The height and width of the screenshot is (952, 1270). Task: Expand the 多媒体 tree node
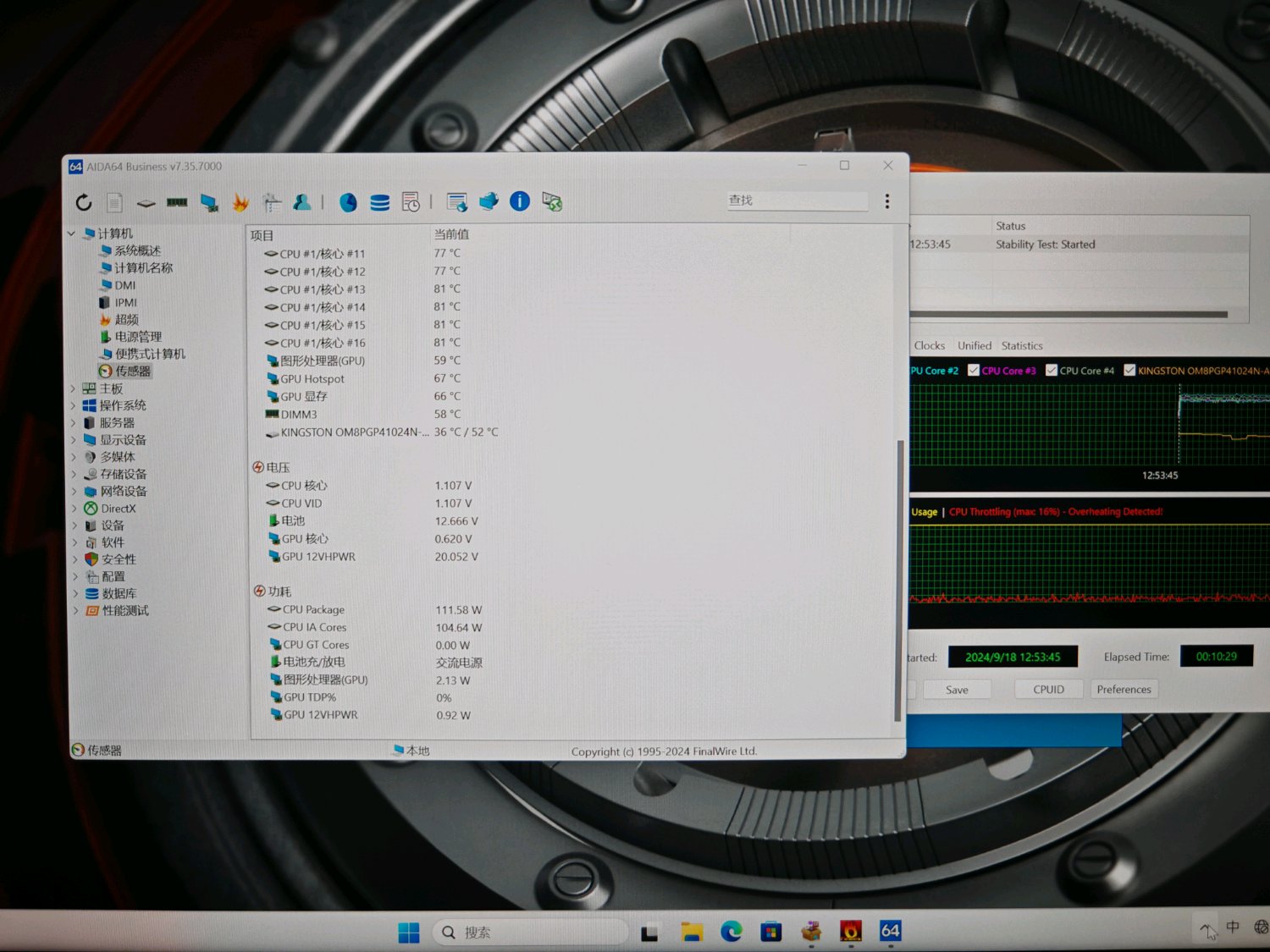tap(73, 457)
